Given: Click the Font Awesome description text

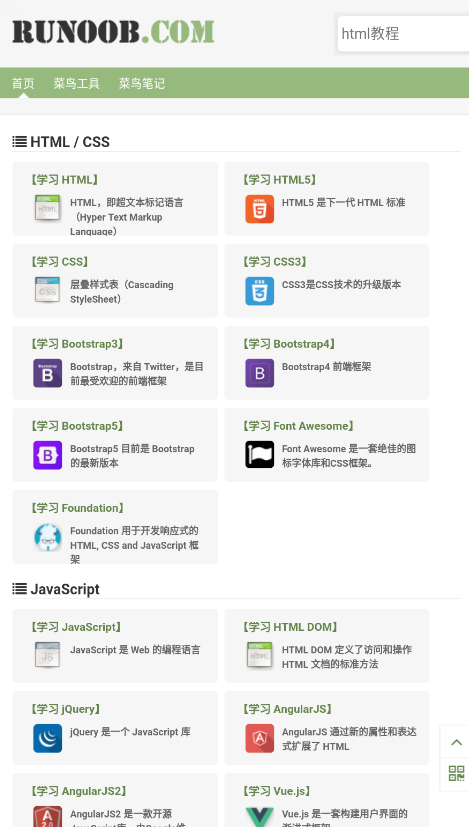Looking at the screenshot, I should pos(349,456).
